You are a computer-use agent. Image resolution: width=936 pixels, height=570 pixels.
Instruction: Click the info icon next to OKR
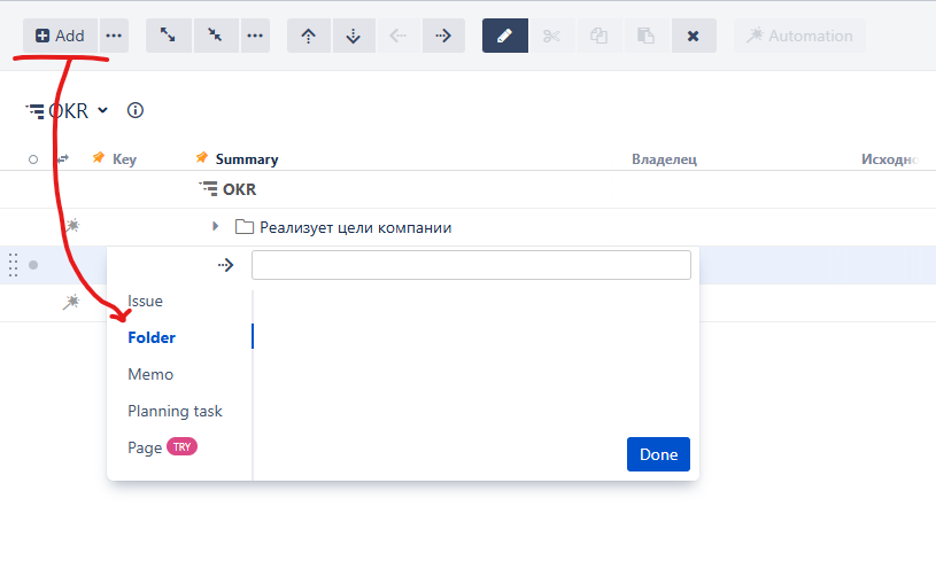[136, 110]
